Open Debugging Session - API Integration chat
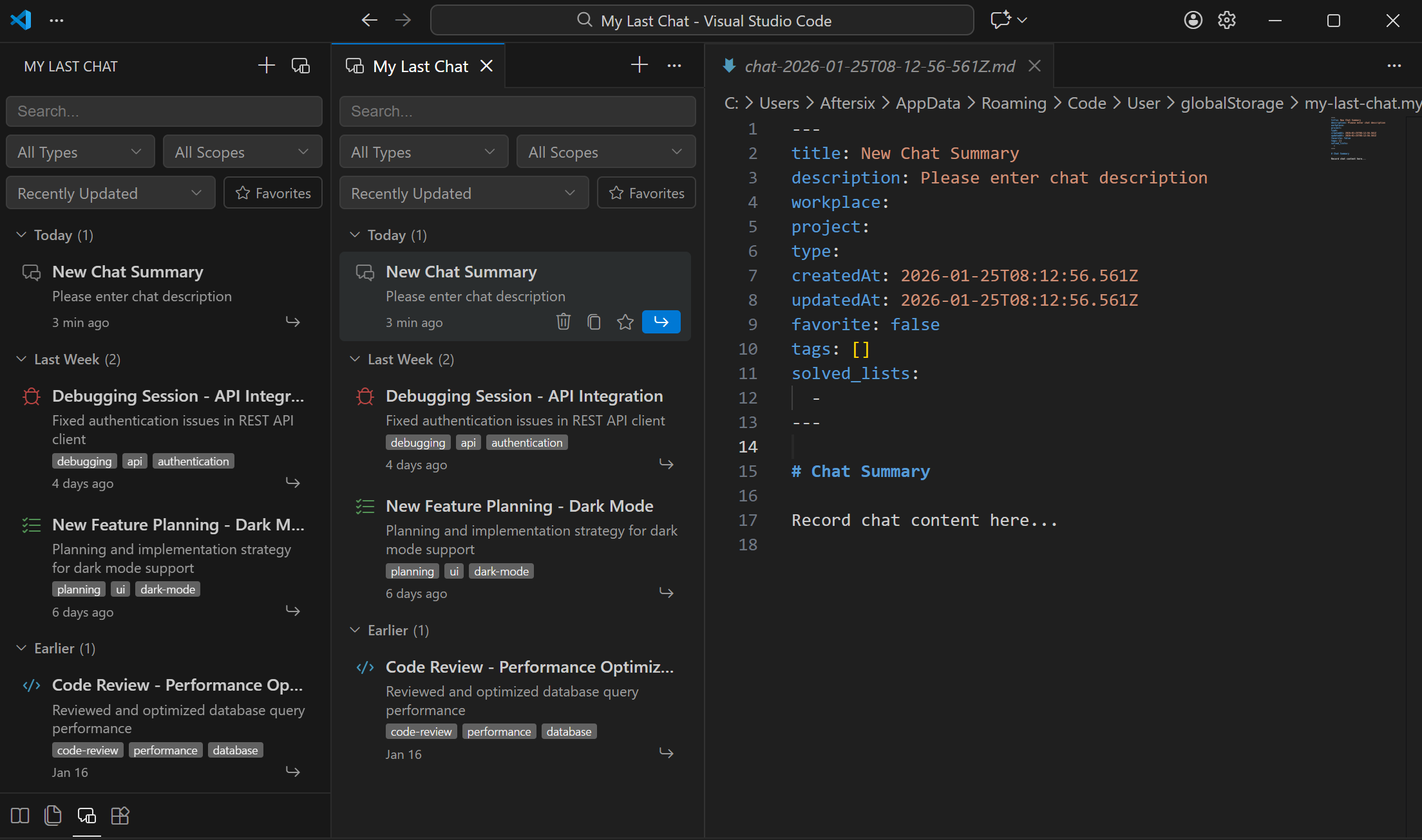Image resolution: width=1422 pixels, height=840 pixels. coord(524,396)
